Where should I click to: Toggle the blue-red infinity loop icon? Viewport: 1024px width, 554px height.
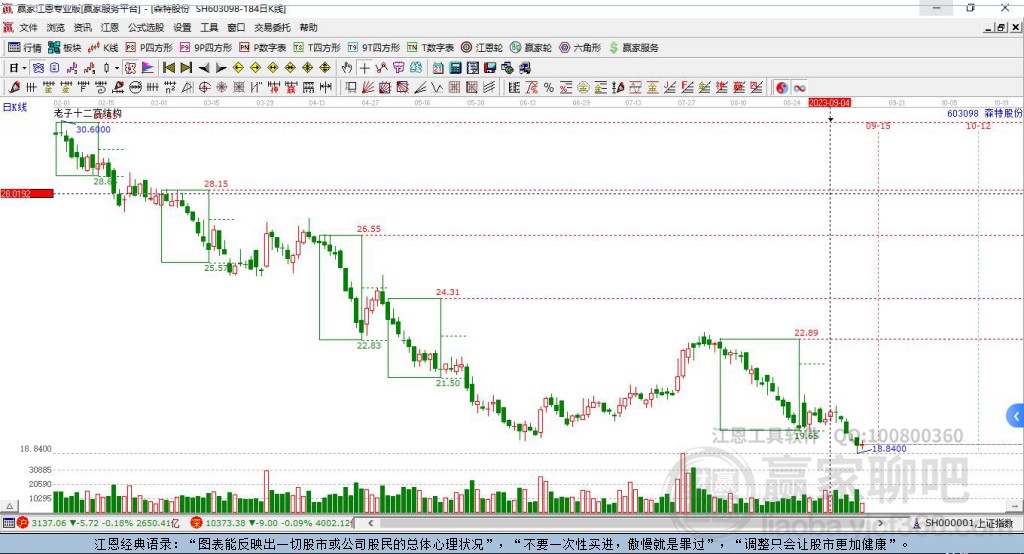[x=799, y=88]
